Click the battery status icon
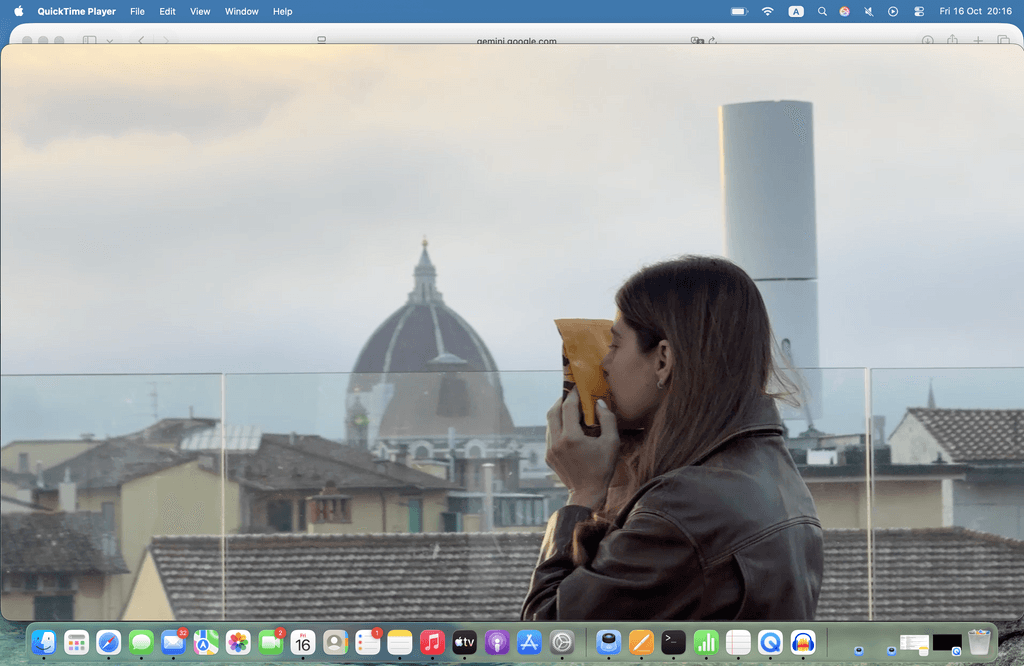Screen dimensions: 1024x666 pos(739,12)
